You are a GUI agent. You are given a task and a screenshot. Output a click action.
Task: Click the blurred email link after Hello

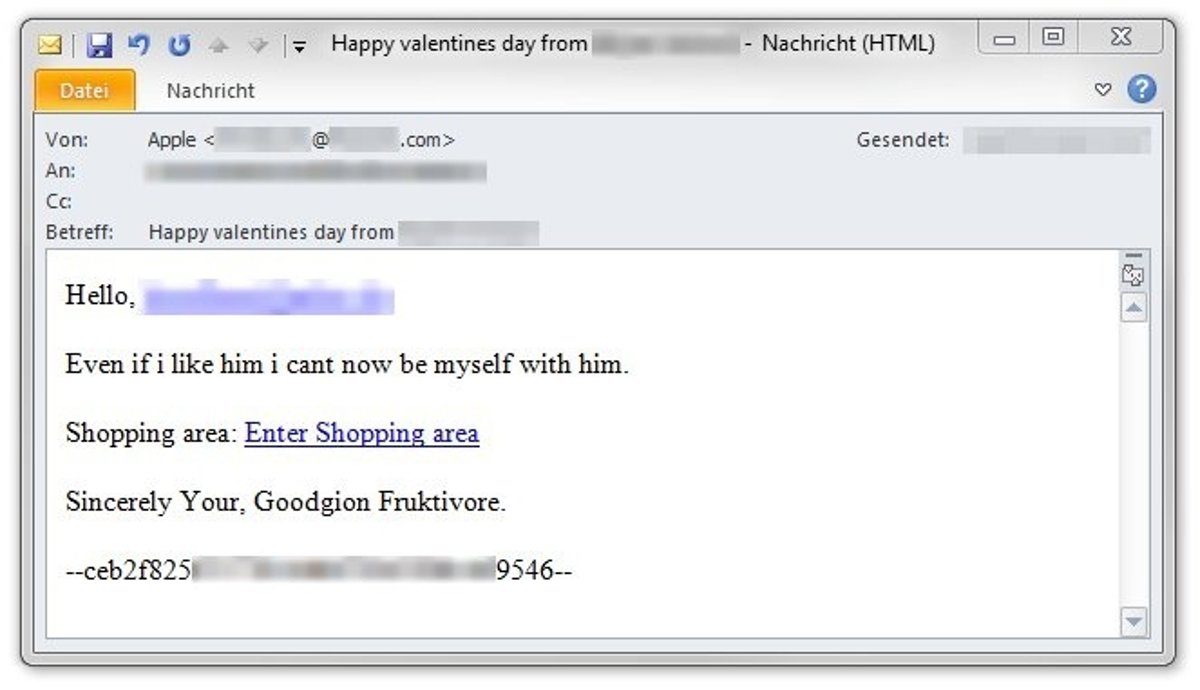coord(268,298)
